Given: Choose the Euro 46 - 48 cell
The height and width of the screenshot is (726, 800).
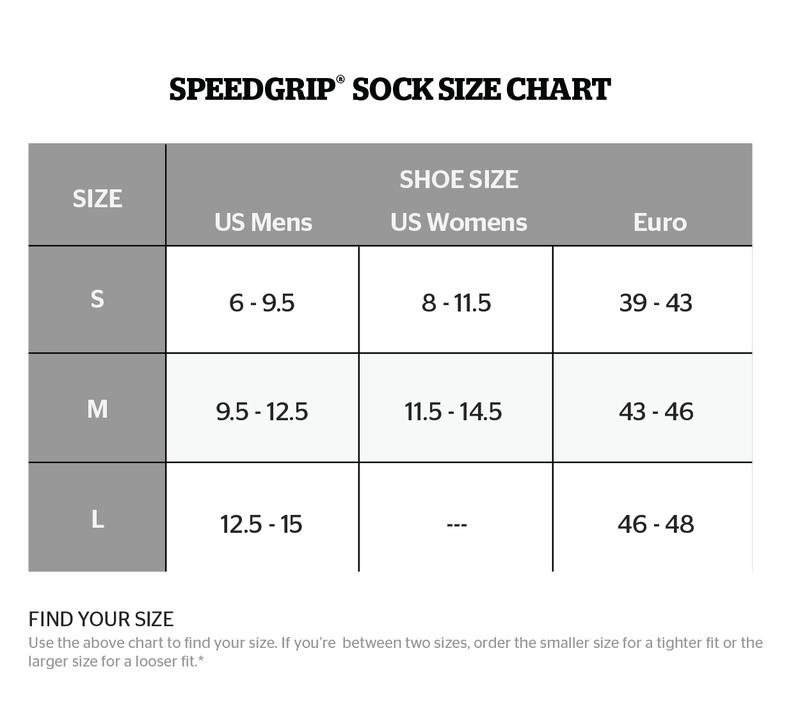Looking at the screenshot, I should point(655,523).
